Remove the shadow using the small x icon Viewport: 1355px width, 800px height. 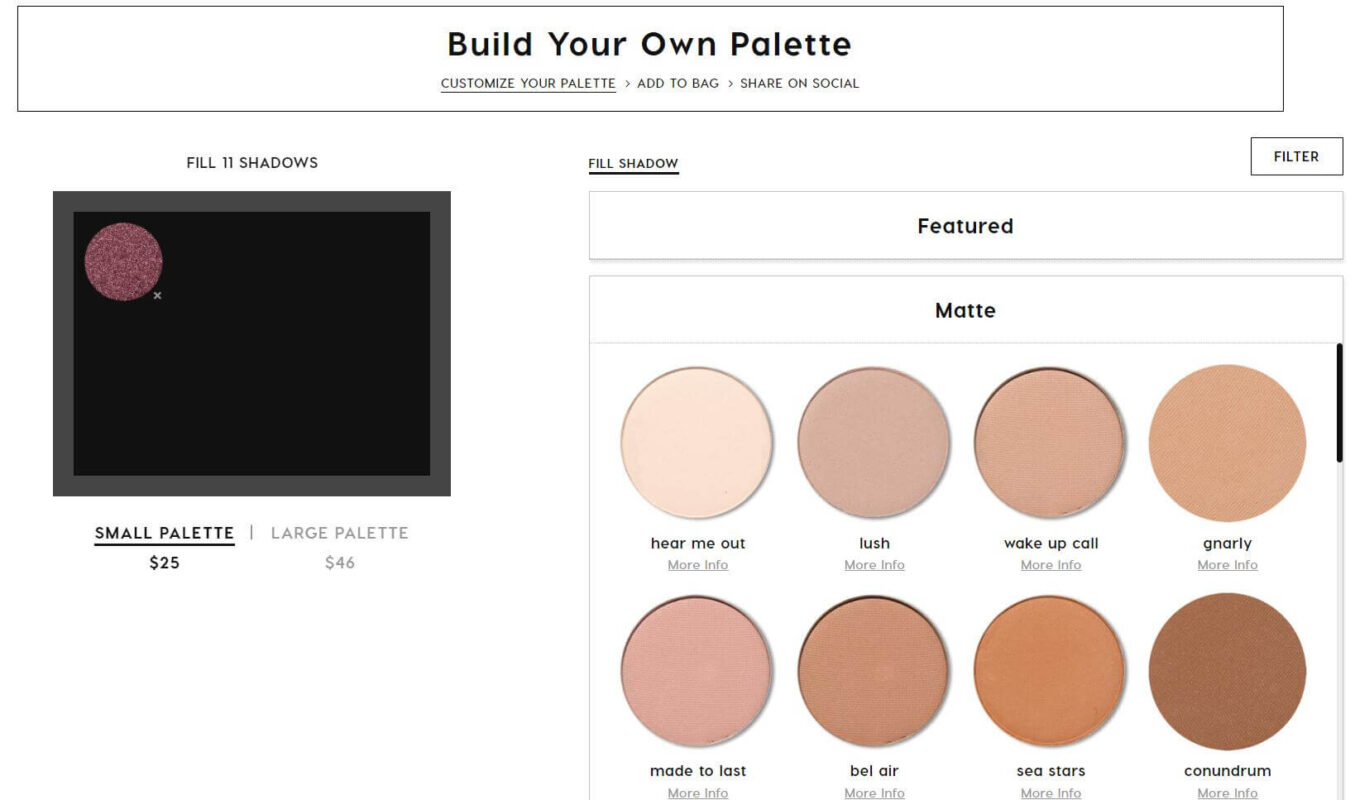tap(157, 296)
